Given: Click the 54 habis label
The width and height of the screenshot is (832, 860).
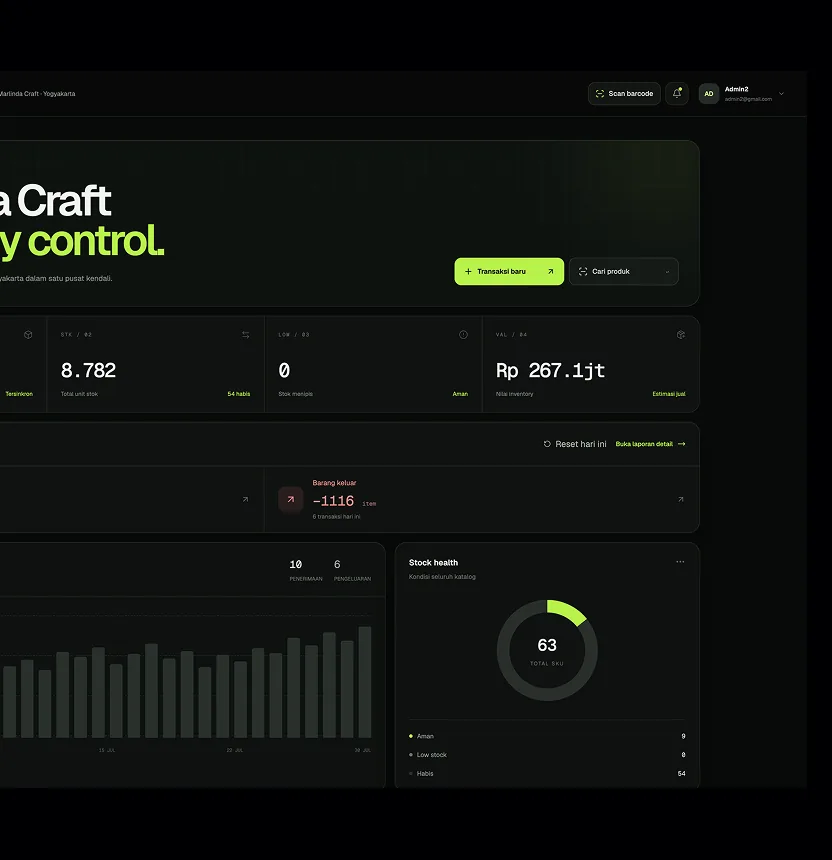Looking at the screenshot, I should tap(239, 394).
